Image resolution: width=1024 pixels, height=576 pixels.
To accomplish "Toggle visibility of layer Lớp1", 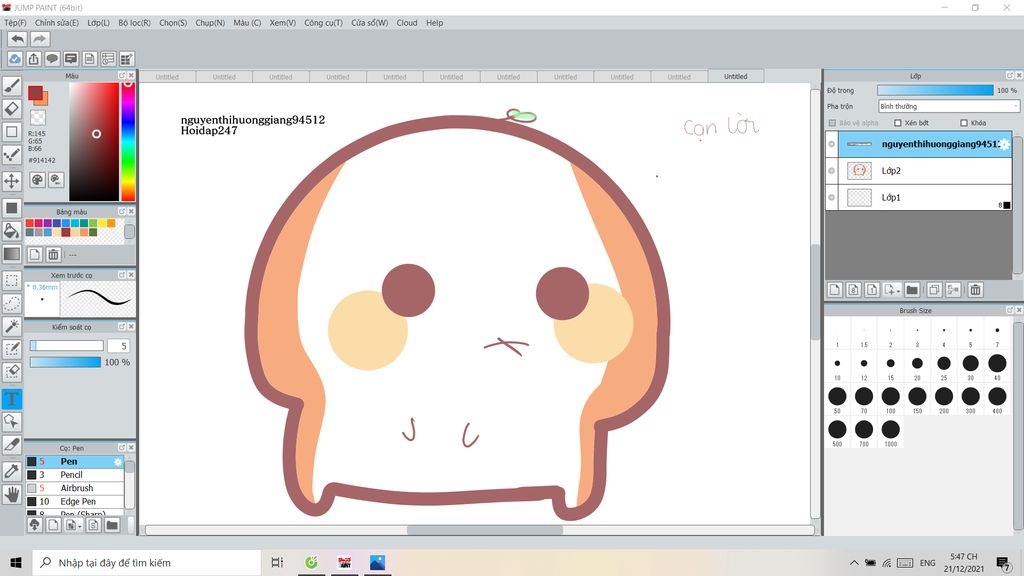I will [x=831, y=197].
